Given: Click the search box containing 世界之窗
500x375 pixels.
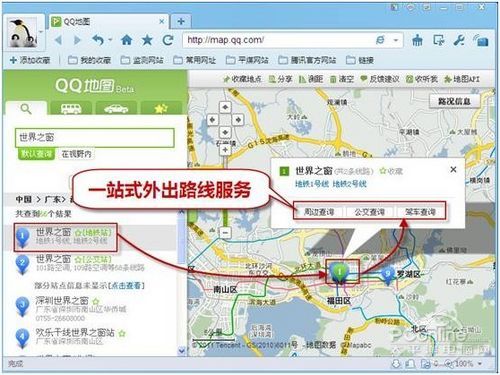Looking at the screenshot, I should point(94,138).
